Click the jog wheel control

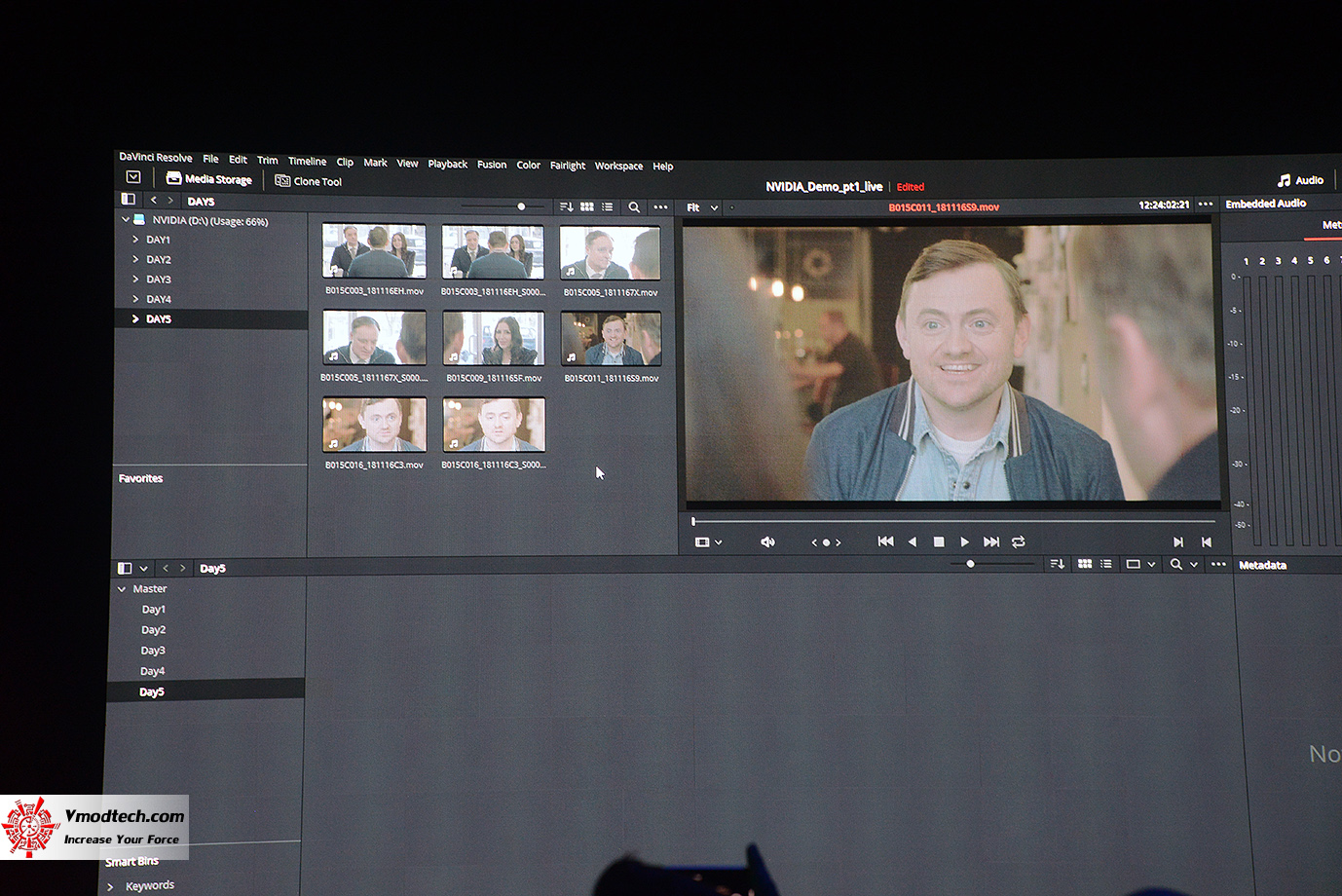(826, 542)
